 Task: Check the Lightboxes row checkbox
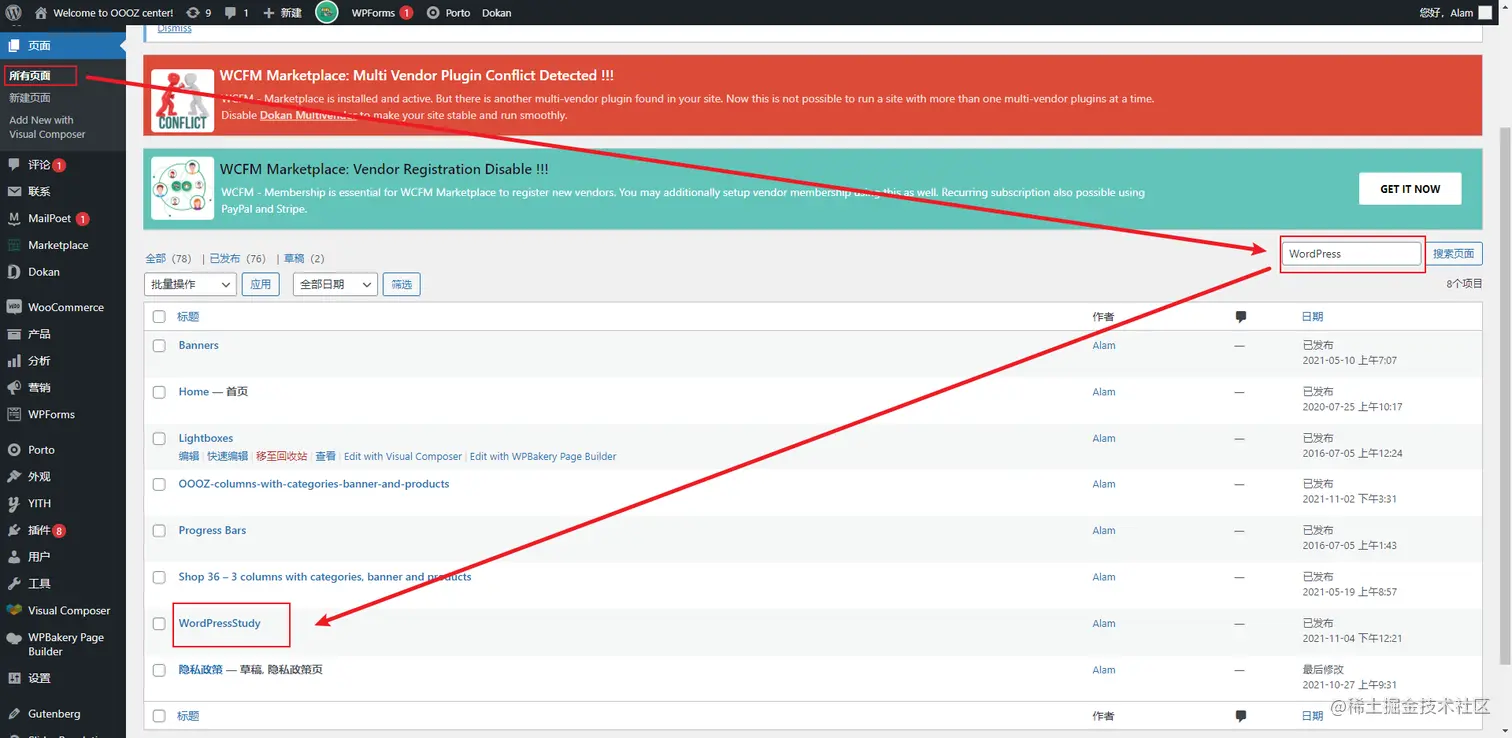[159, 439]
